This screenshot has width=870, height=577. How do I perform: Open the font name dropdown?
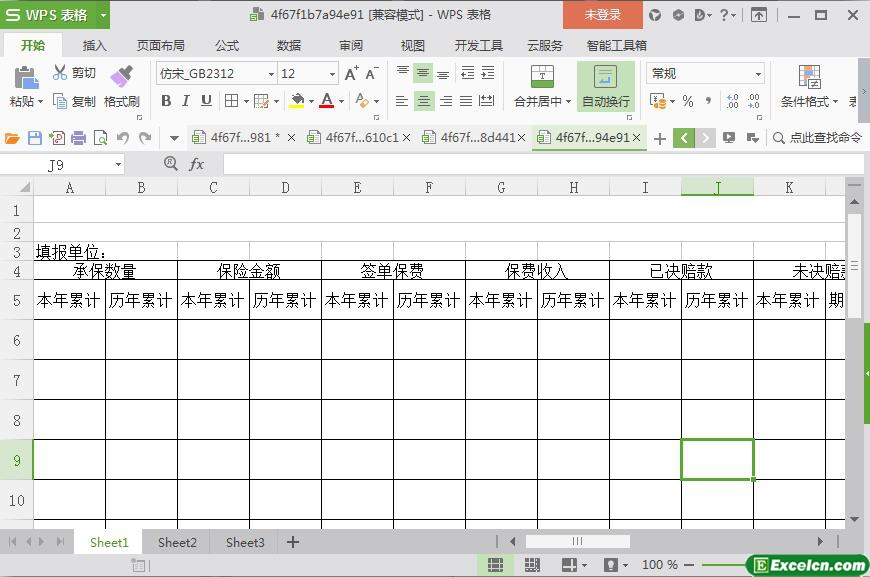coord(271,74)
